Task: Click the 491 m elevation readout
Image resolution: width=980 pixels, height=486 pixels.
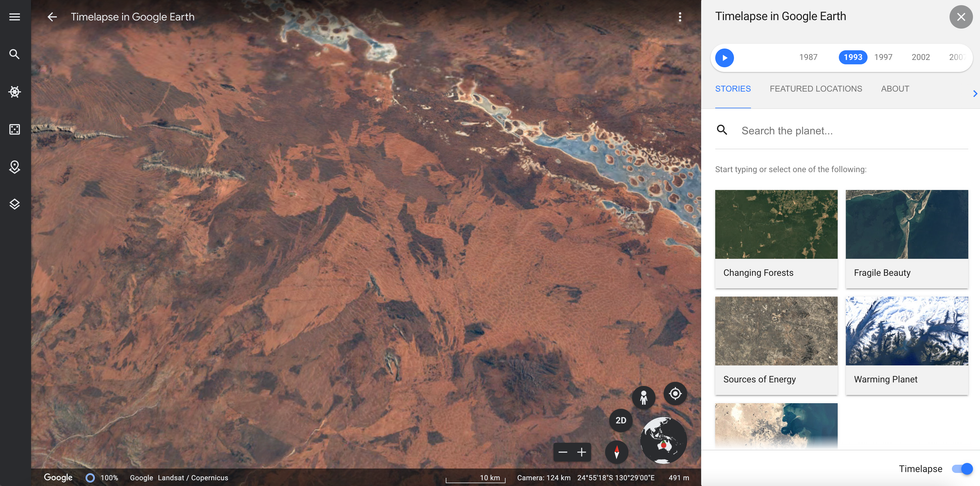Action: coord(679,478)
